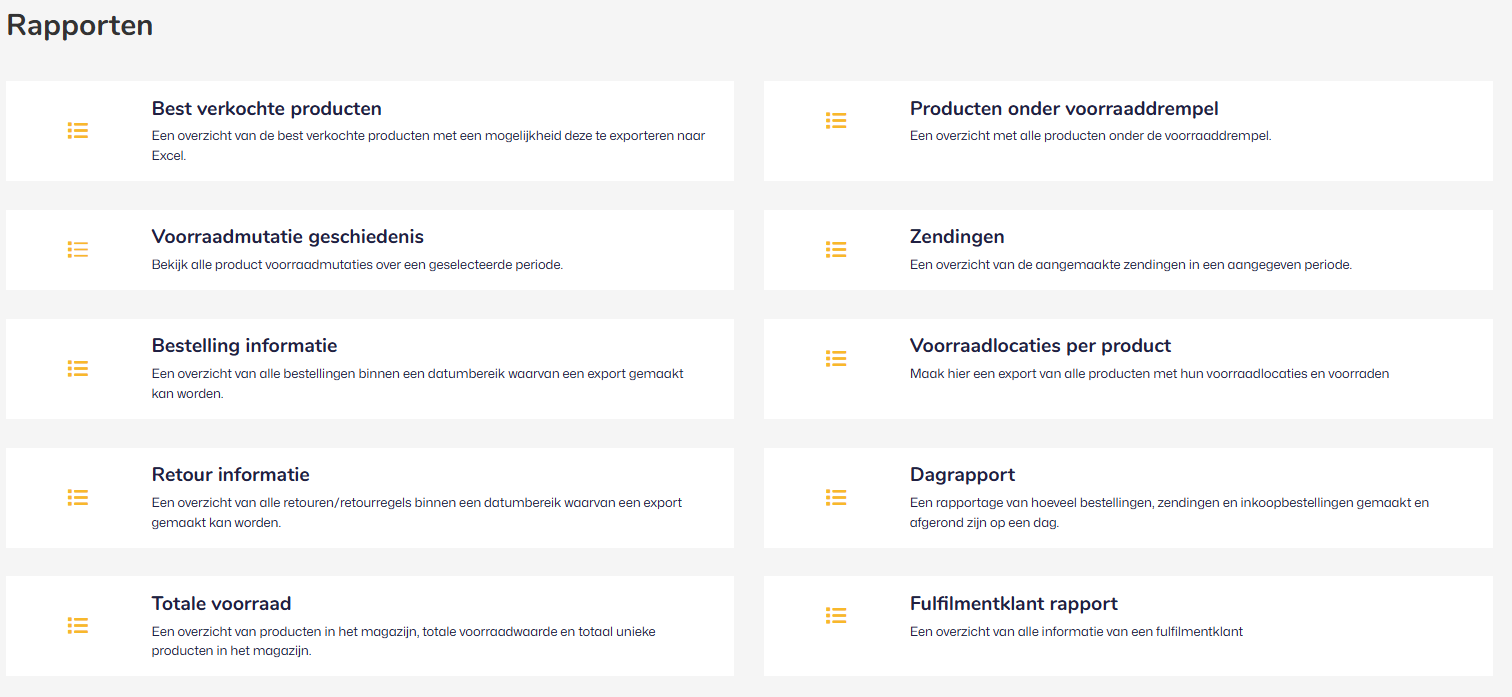Select the Dagrapport report title
The width and height of the screenshot is (1512, 697).
962,475
